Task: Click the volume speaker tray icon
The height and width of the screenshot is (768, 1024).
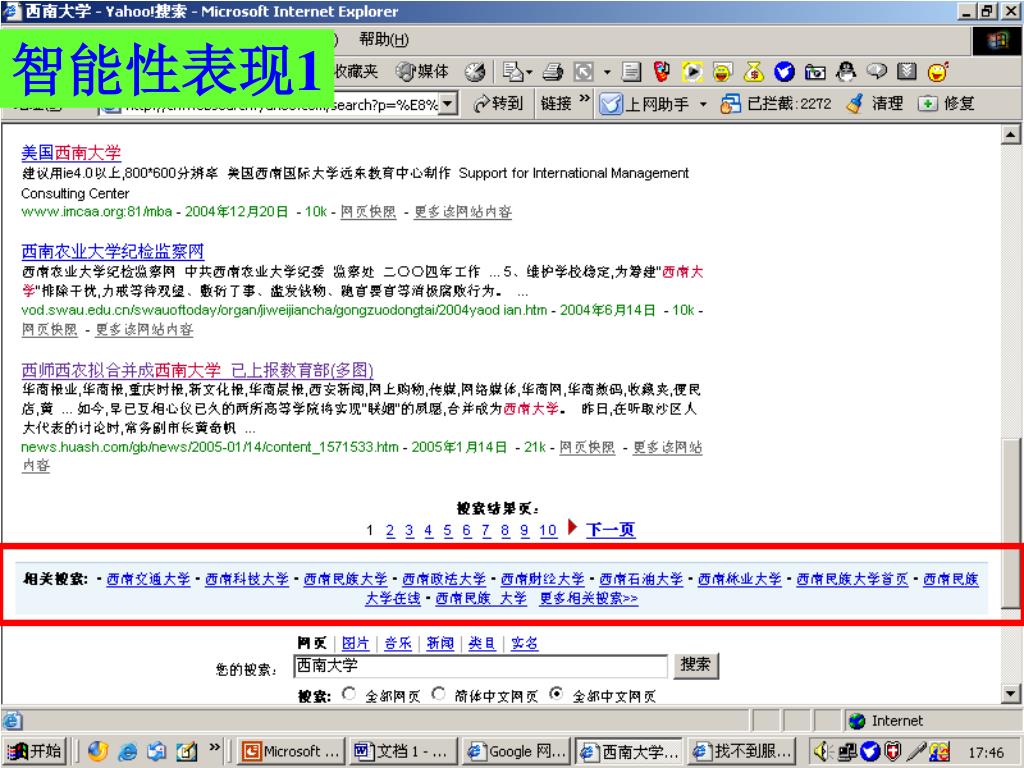Action: [822, 752]
